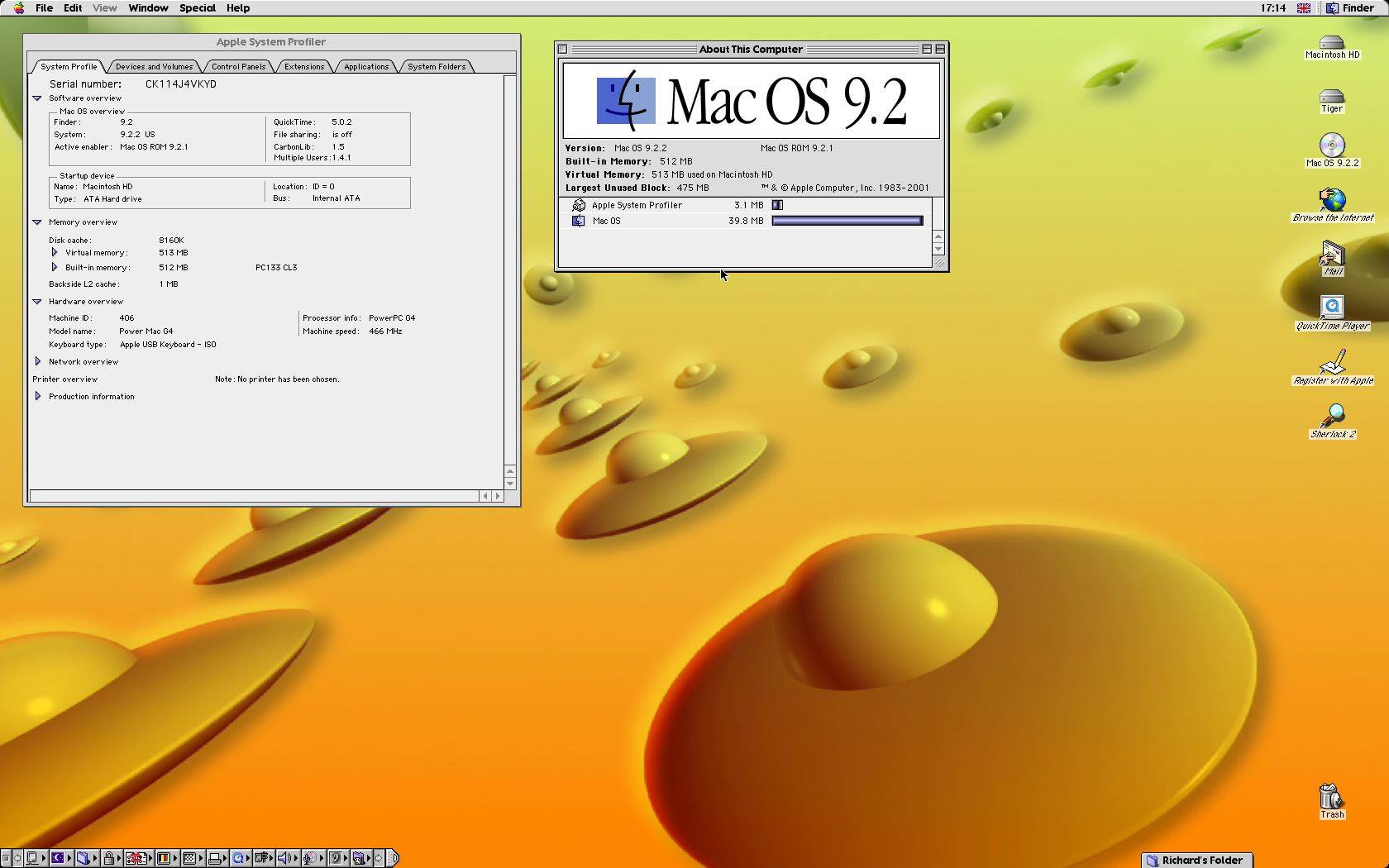Click the Mac OS 9.2 logo banner
Viewport: 1389px width, 868px height.
coord(751,101)
